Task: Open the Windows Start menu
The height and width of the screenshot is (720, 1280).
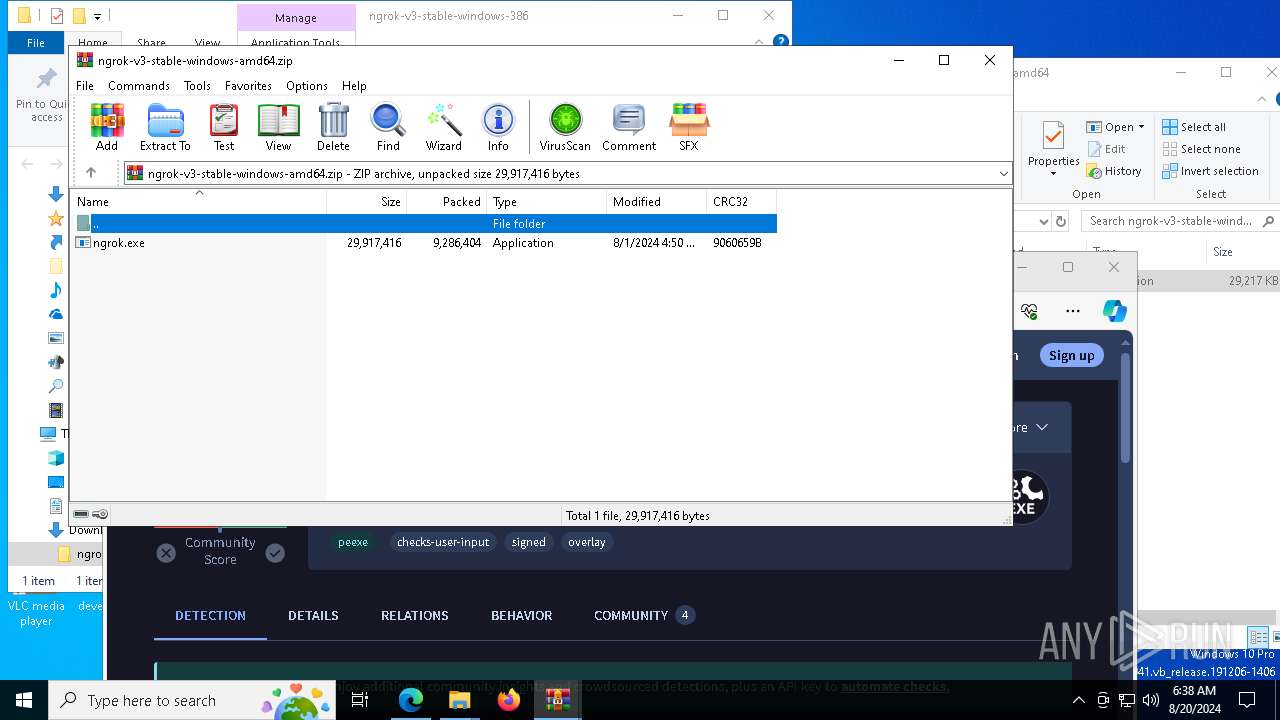Action: coord(24,700)
